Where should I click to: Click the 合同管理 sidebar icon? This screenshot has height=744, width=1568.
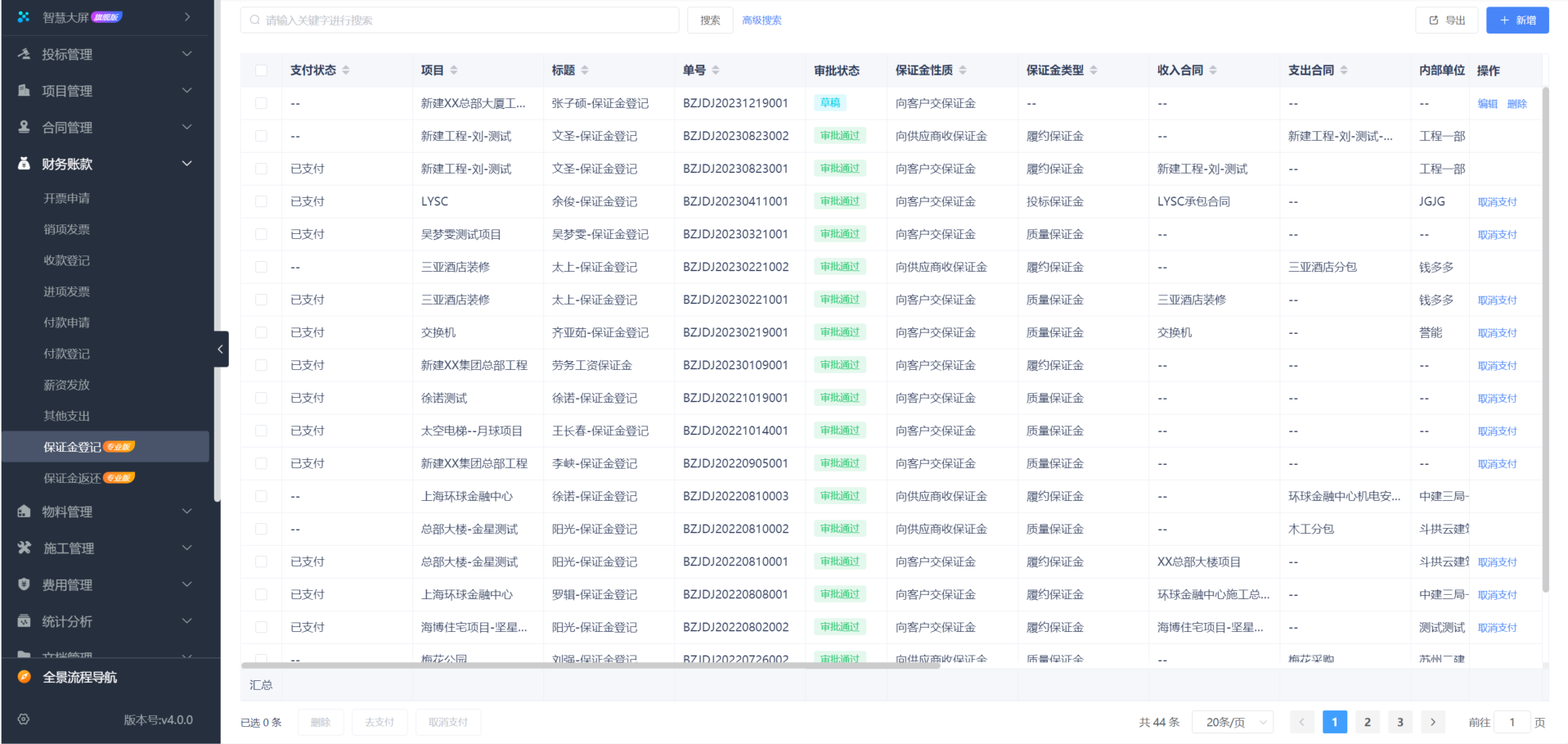25,127
